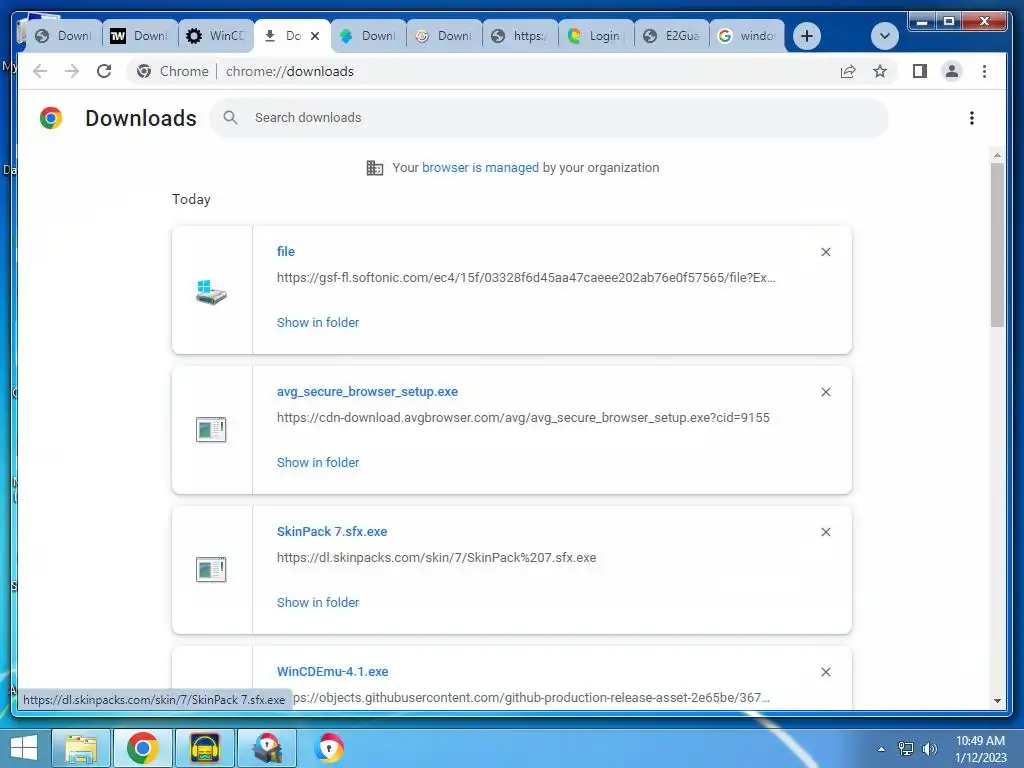Screen dimensions: 1024x768
Task: Show avg_secure_browser_setup.exe in folder
Action: coord(317,462)
